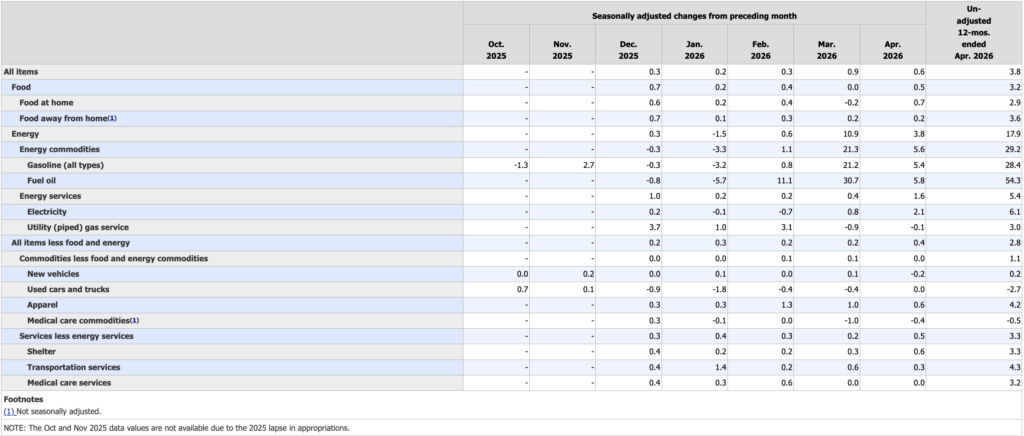Viewport: 1024px width, 436px height.
Task: Click the (1) link under Footnotes
Action: point(9,411)
